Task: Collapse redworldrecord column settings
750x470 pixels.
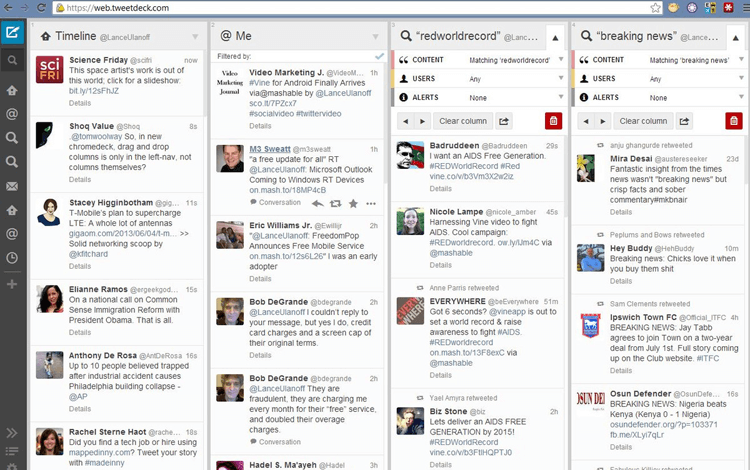Action: coord(555,38)
